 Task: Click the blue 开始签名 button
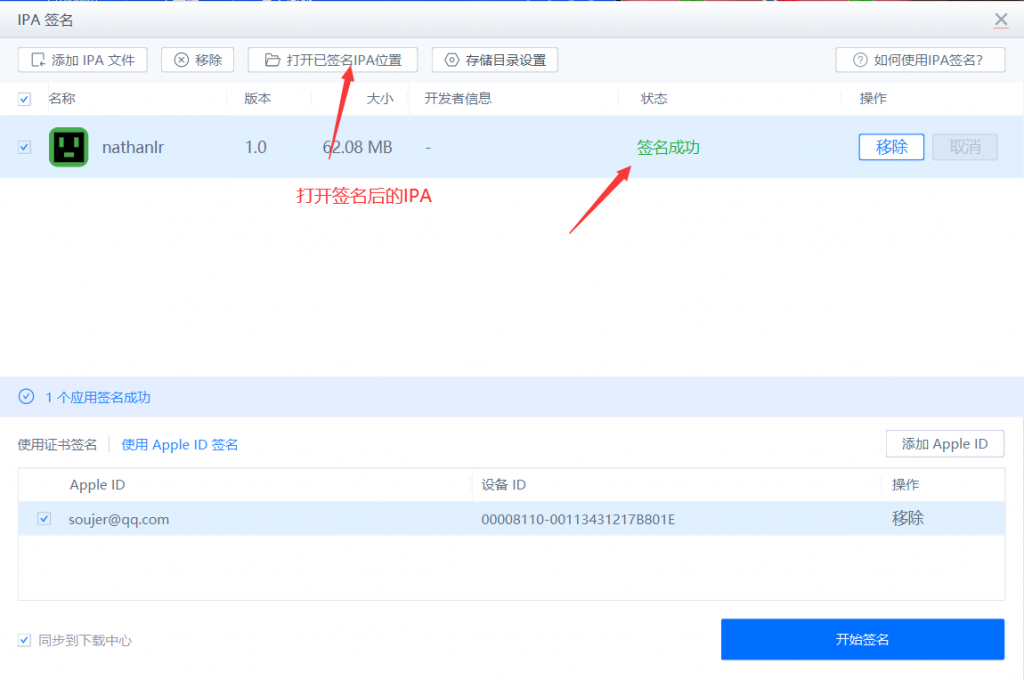pyautogui.click(x=862, y=640)
